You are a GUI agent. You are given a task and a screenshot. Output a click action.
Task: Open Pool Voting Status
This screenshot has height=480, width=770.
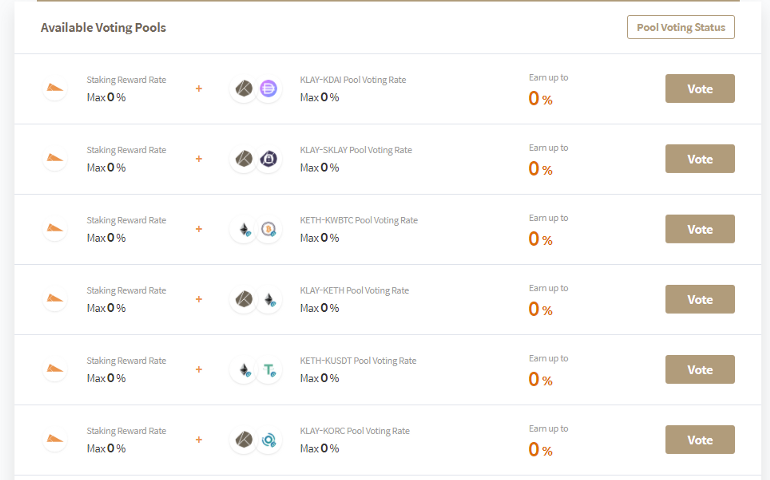(x=681, y=27)
